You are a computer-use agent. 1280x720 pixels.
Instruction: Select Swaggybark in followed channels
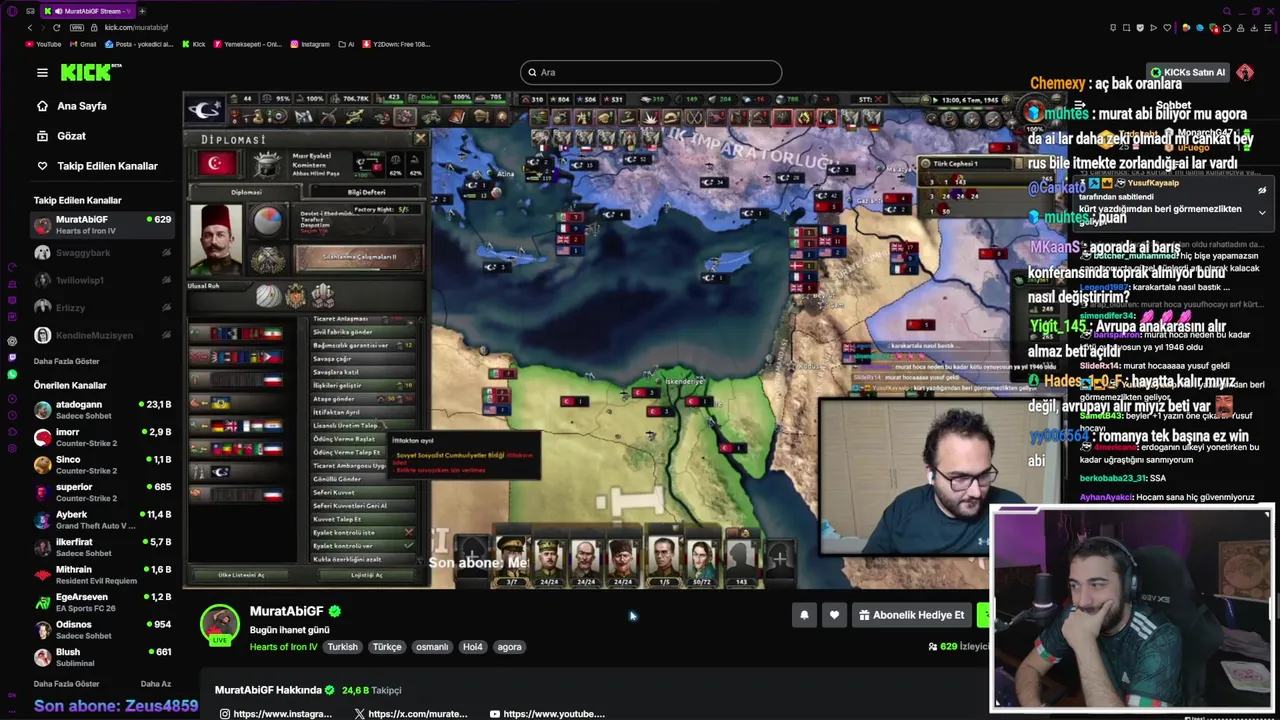pos(102,253)
